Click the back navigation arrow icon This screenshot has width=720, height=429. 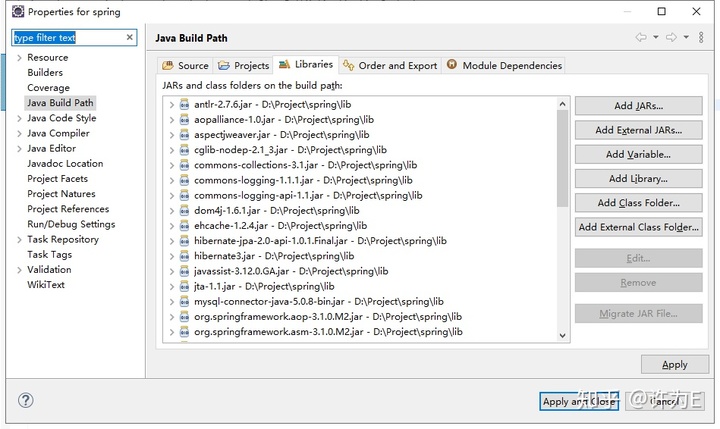coord(641,37)
